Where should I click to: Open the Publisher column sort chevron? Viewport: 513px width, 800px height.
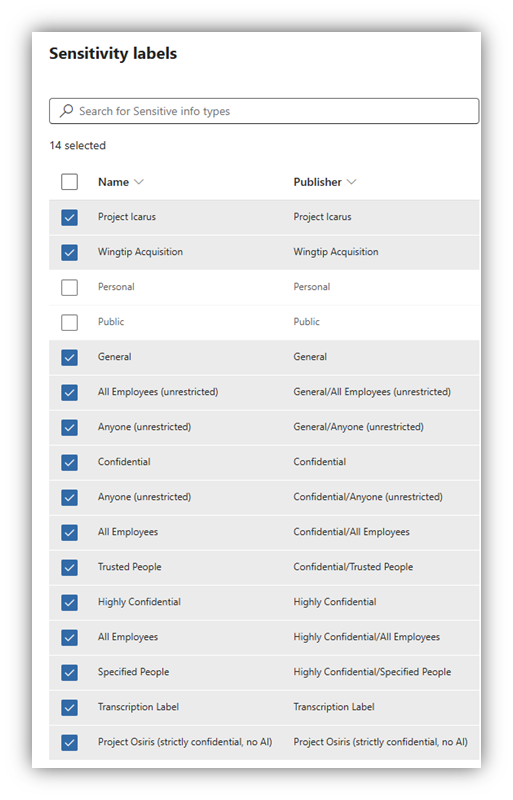pos(351,182)
